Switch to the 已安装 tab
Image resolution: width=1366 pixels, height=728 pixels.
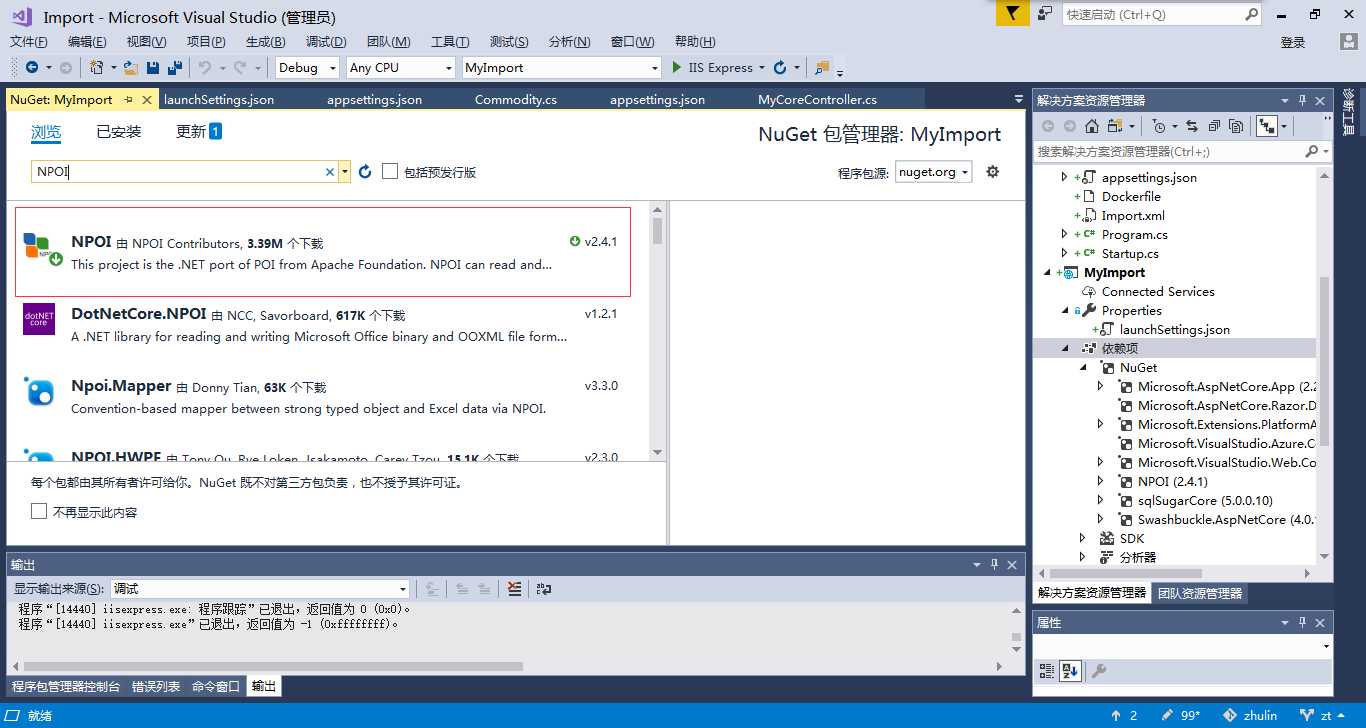coord(119,132)
